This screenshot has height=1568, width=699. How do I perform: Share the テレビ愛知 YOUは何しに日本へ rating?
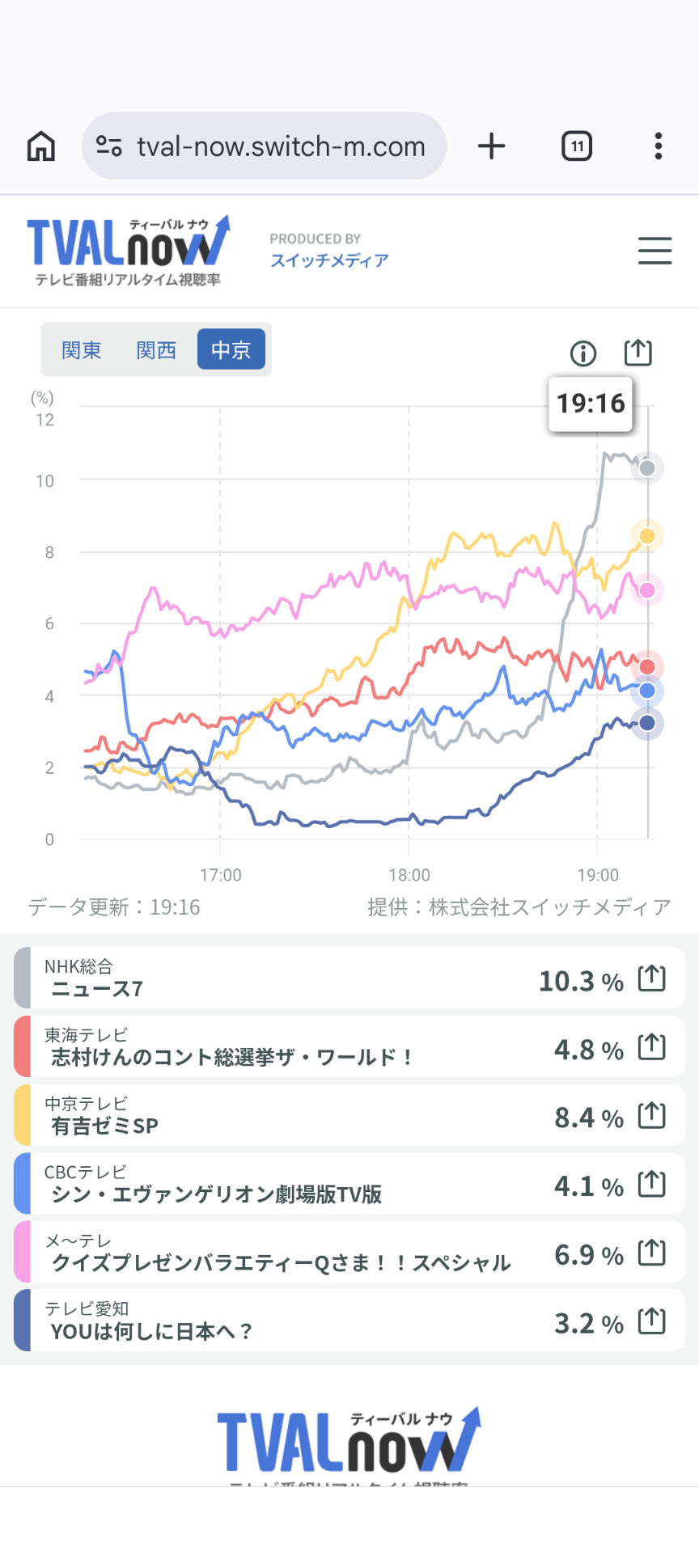[651, 1321]
